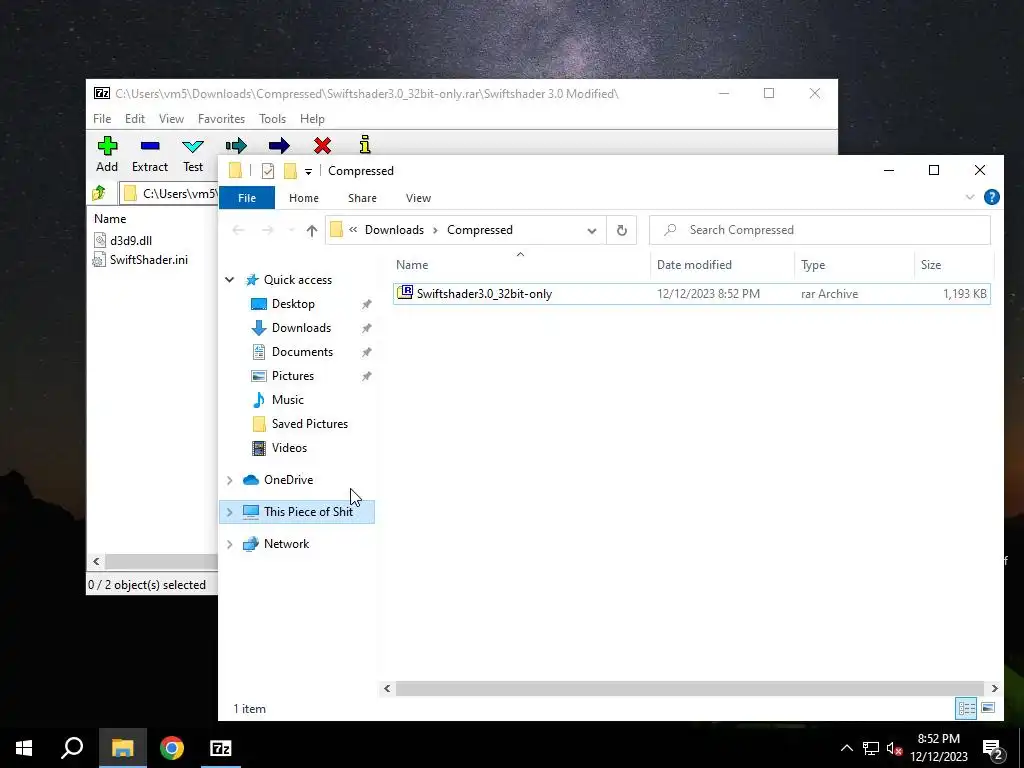Viewport: 1024px width, 768px height.
Task: Open the Quick Access Toolbar customize dropdown
Action: (308, 171)
